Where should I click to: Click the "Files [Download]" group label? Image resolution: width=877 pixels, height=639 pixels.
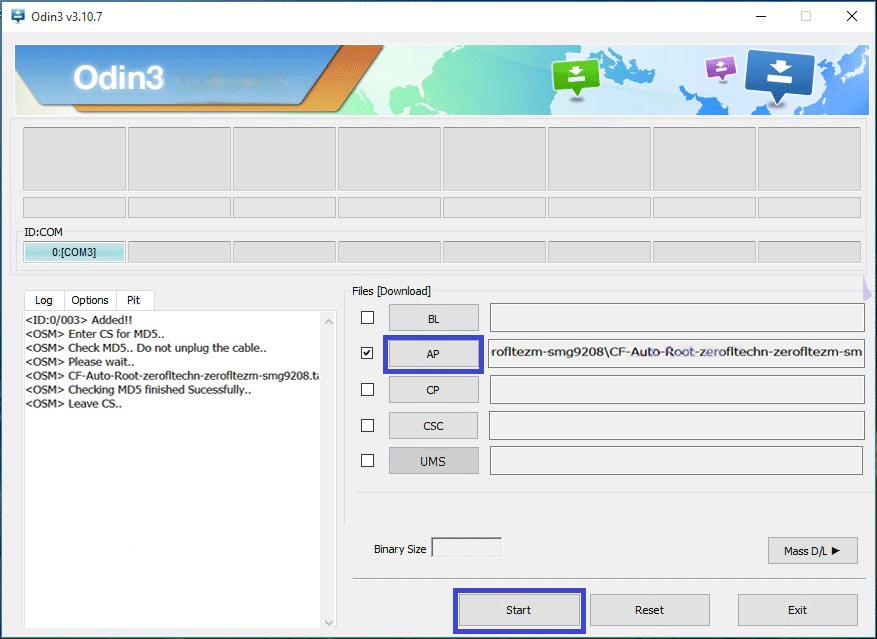[391, 291]
